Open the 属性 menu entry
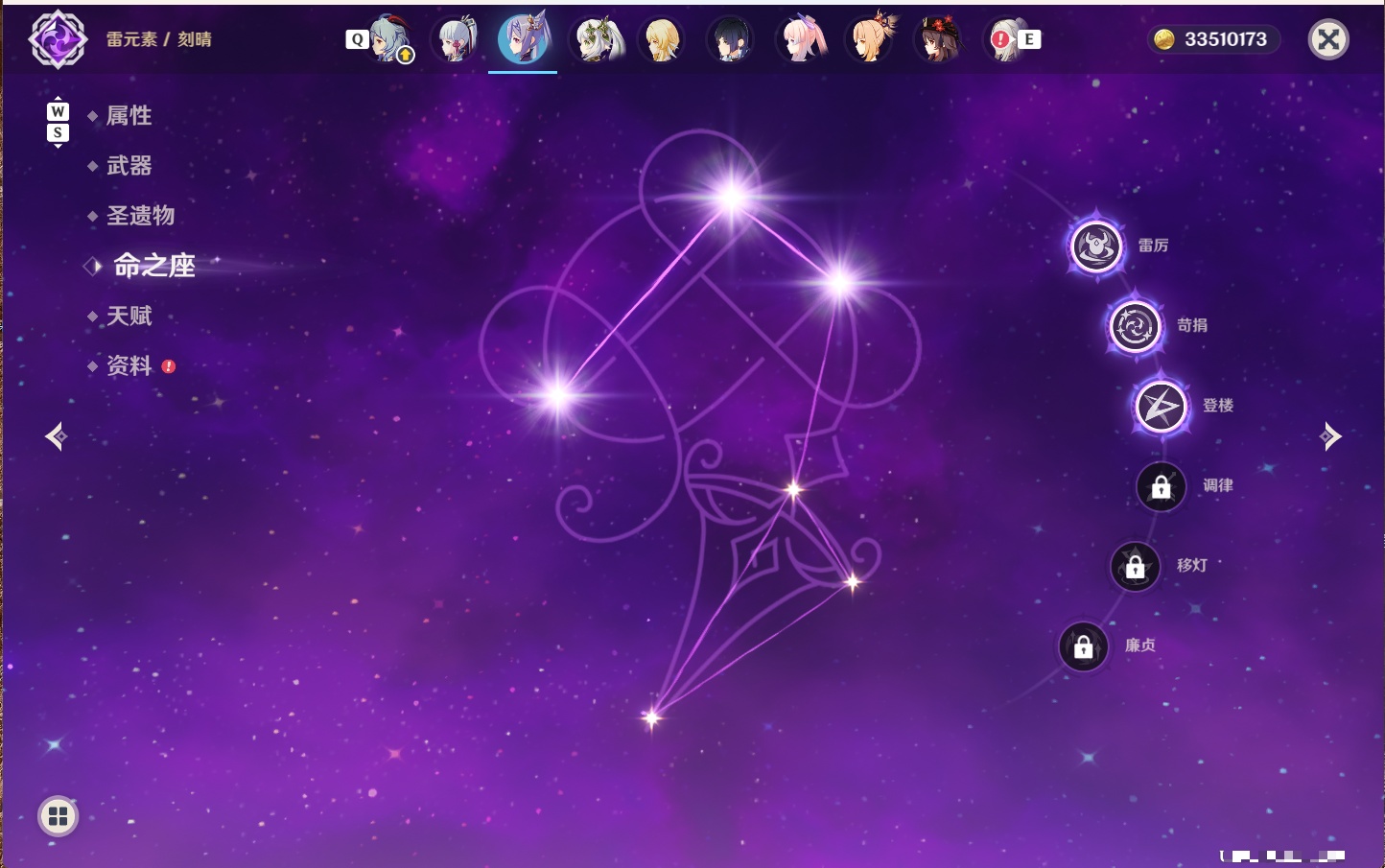This screenshot has height=868, width=1385. pyautogui.click(x=129, y=116)
